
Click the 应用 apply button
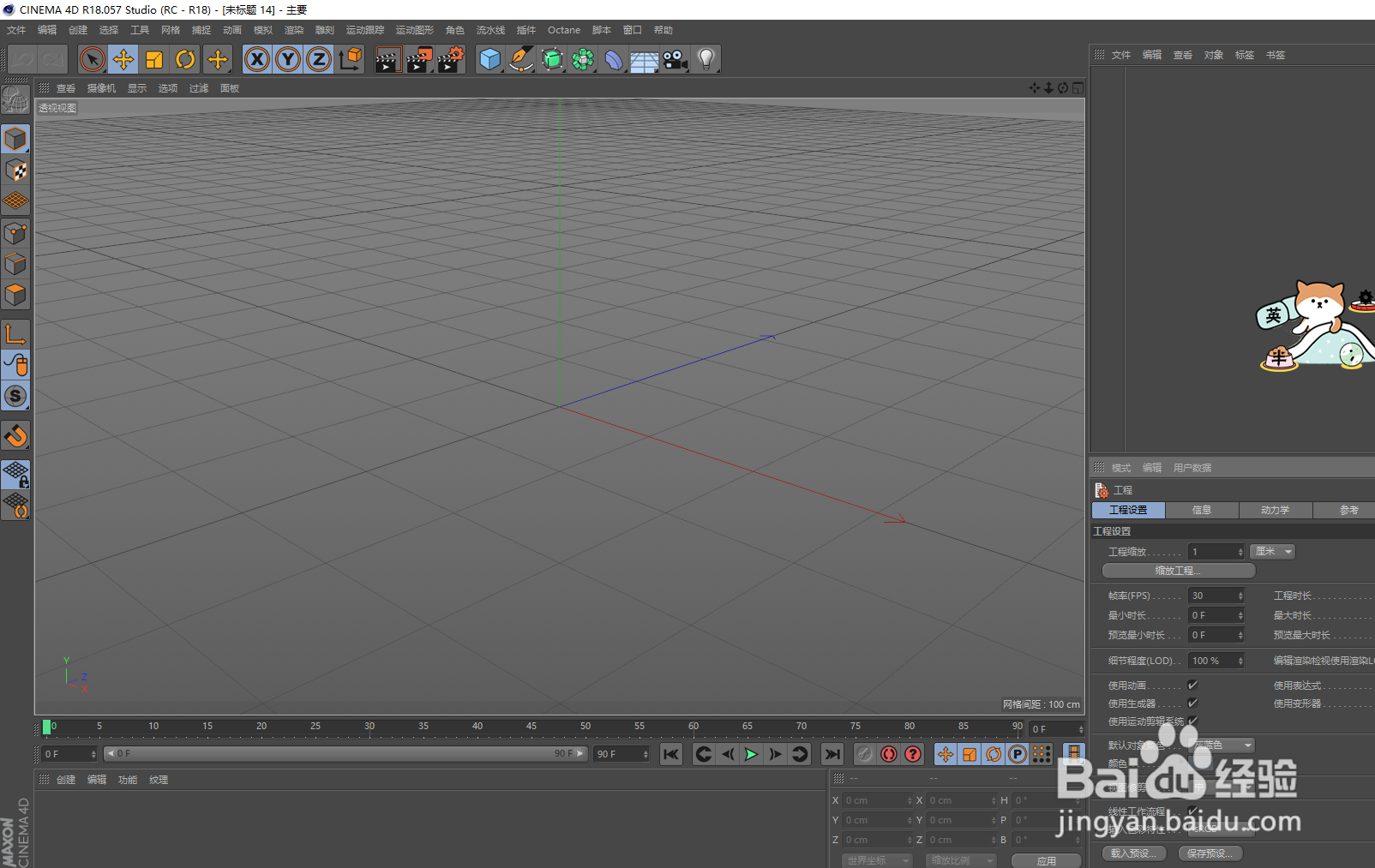click(1047, 861)
